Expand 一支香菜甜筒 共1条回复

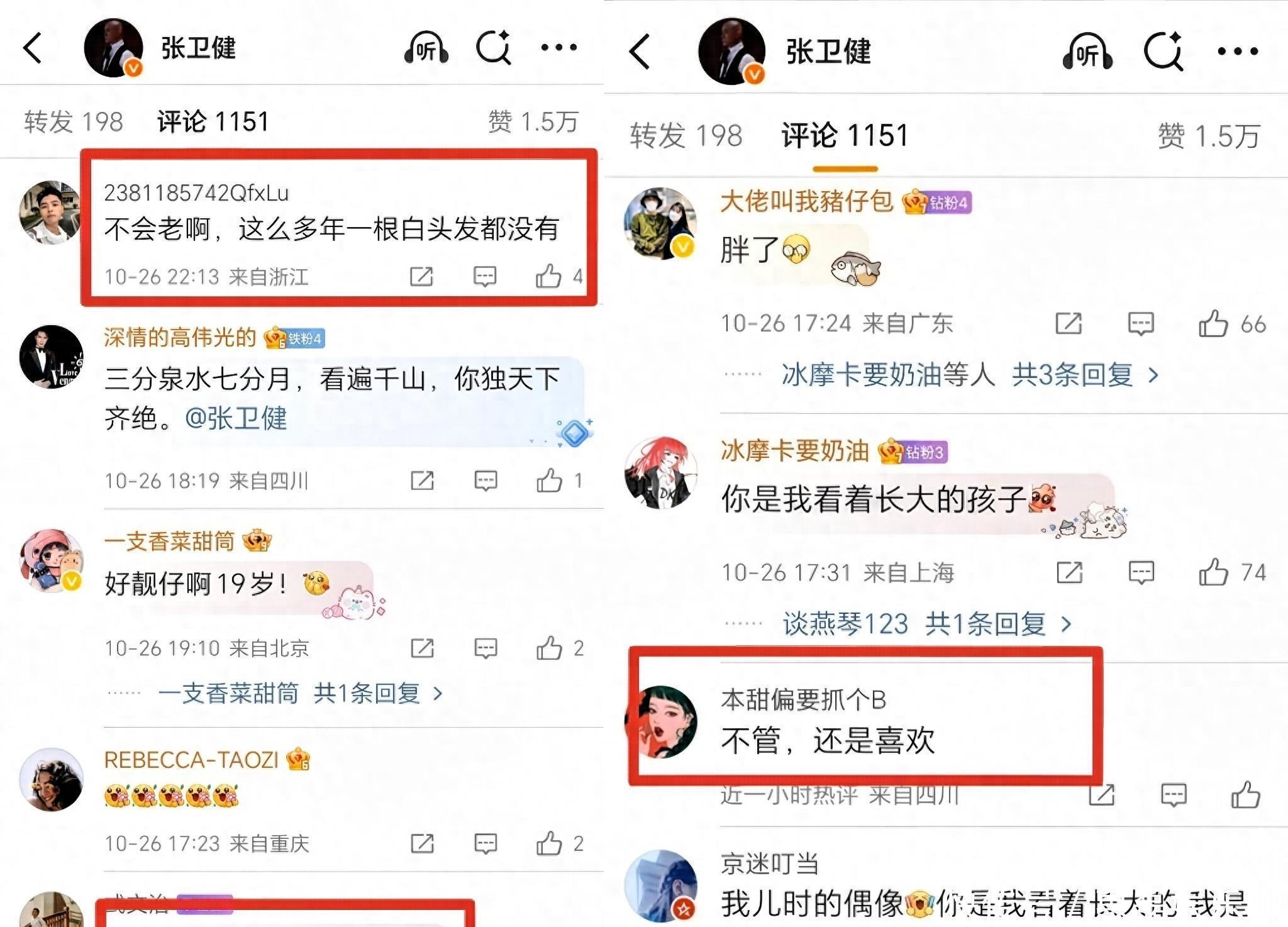(301, 694)
